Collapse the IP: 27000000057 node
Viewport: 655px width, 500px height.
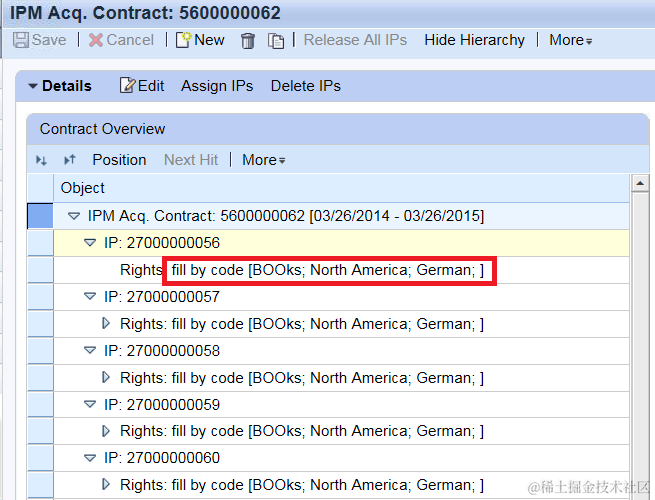(x=90, y=296)
